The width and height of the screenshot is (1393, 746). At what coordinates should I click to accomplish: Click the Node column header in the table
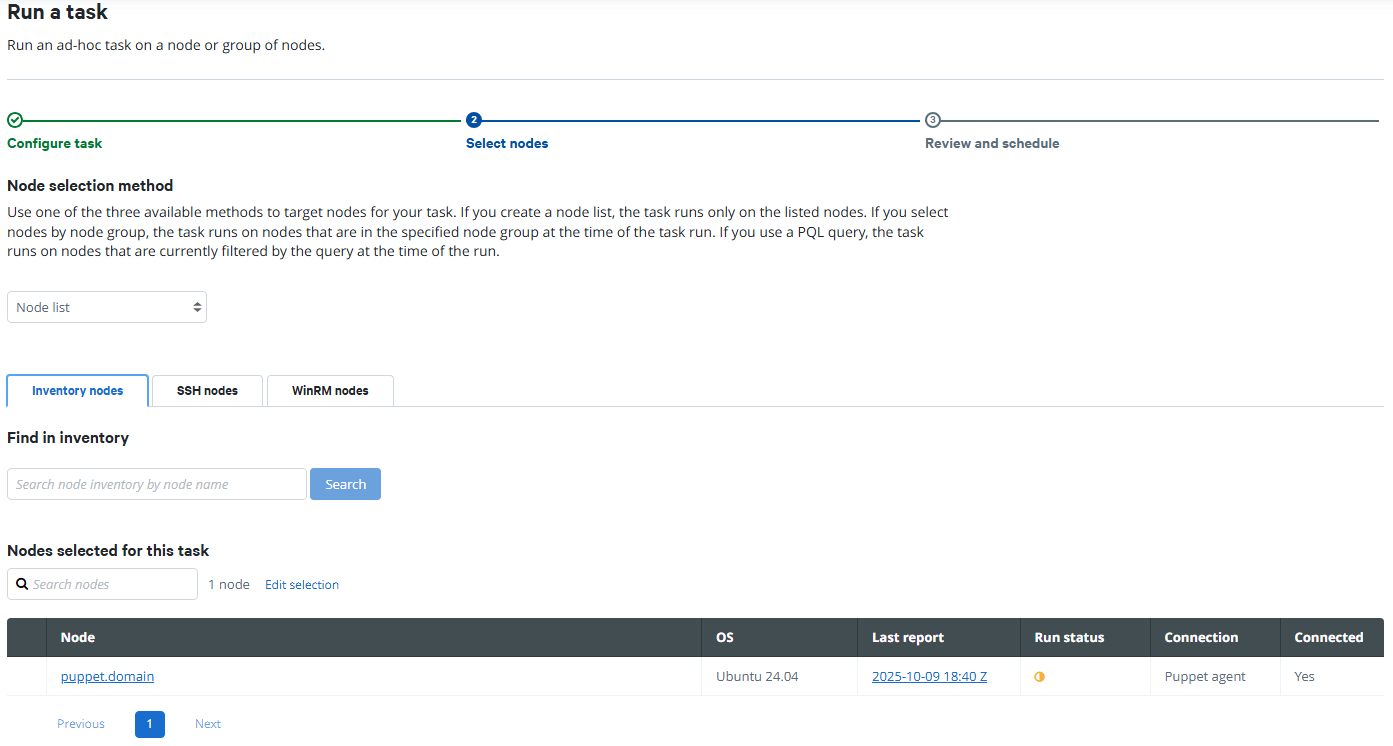(x=77, y=637)
